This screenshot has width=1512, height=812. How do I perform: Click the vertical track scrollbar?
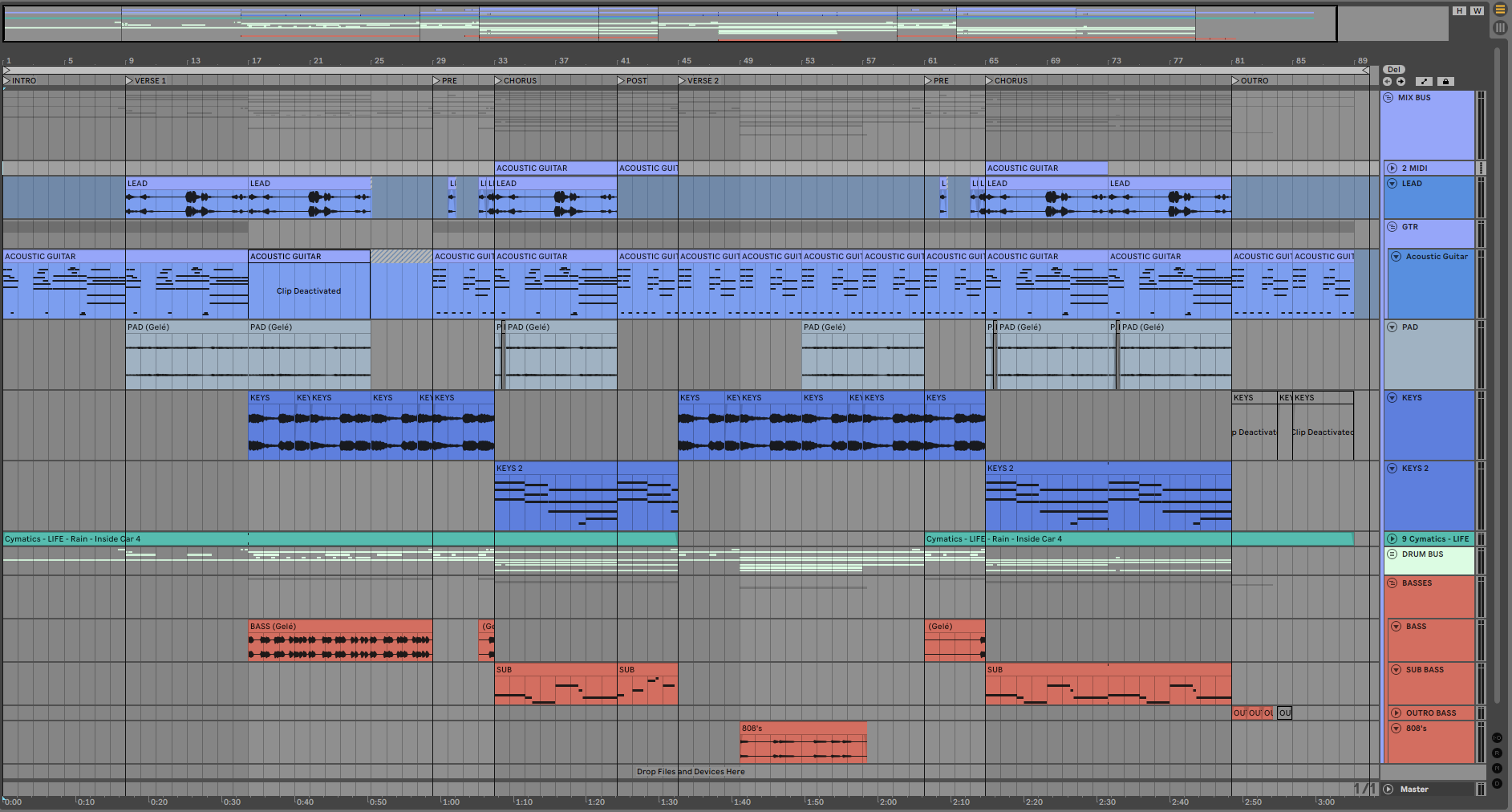1497,377
